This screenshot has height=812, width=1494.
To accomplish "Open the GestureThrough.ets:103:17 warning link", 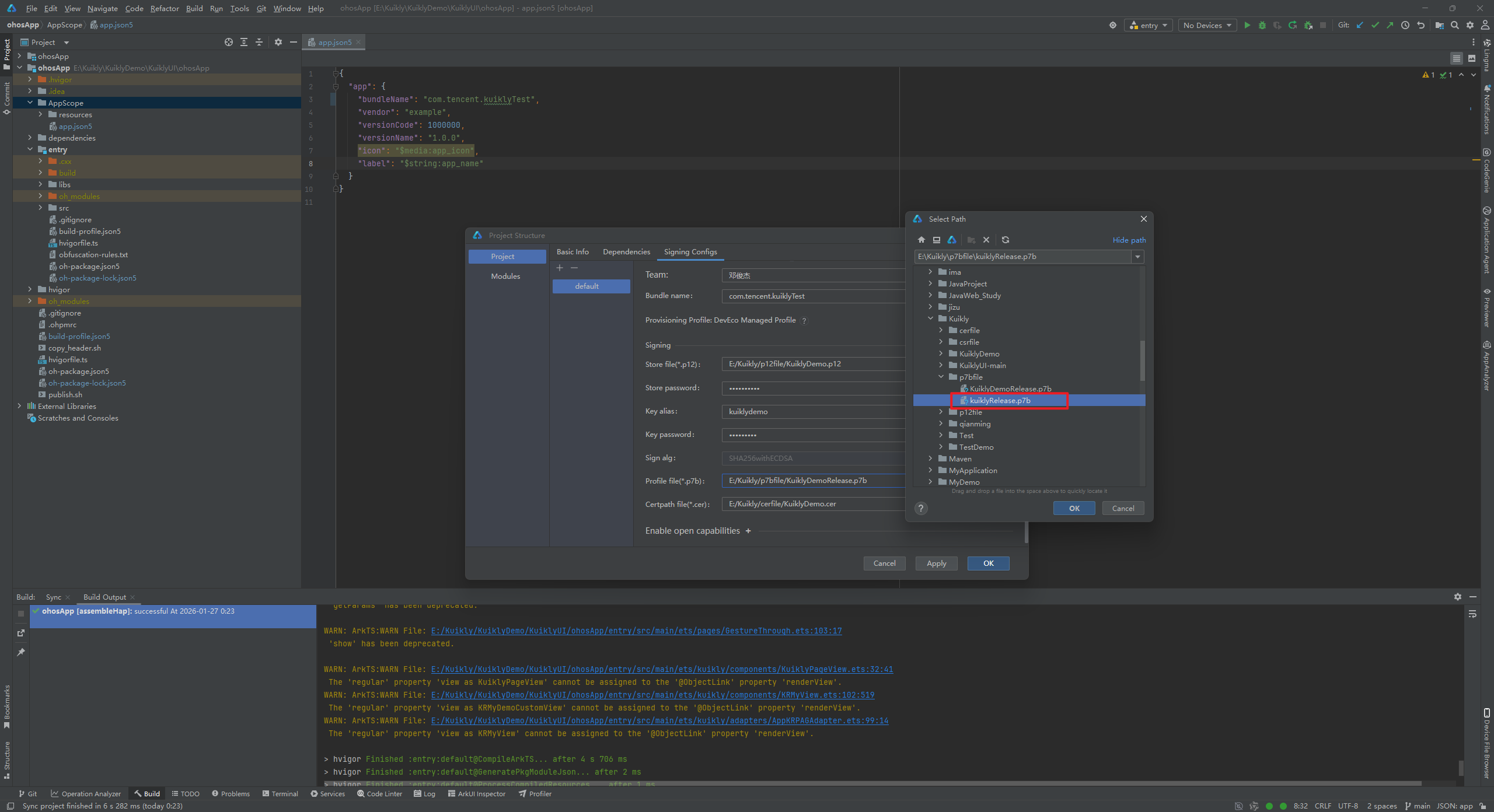I will 636,631.
